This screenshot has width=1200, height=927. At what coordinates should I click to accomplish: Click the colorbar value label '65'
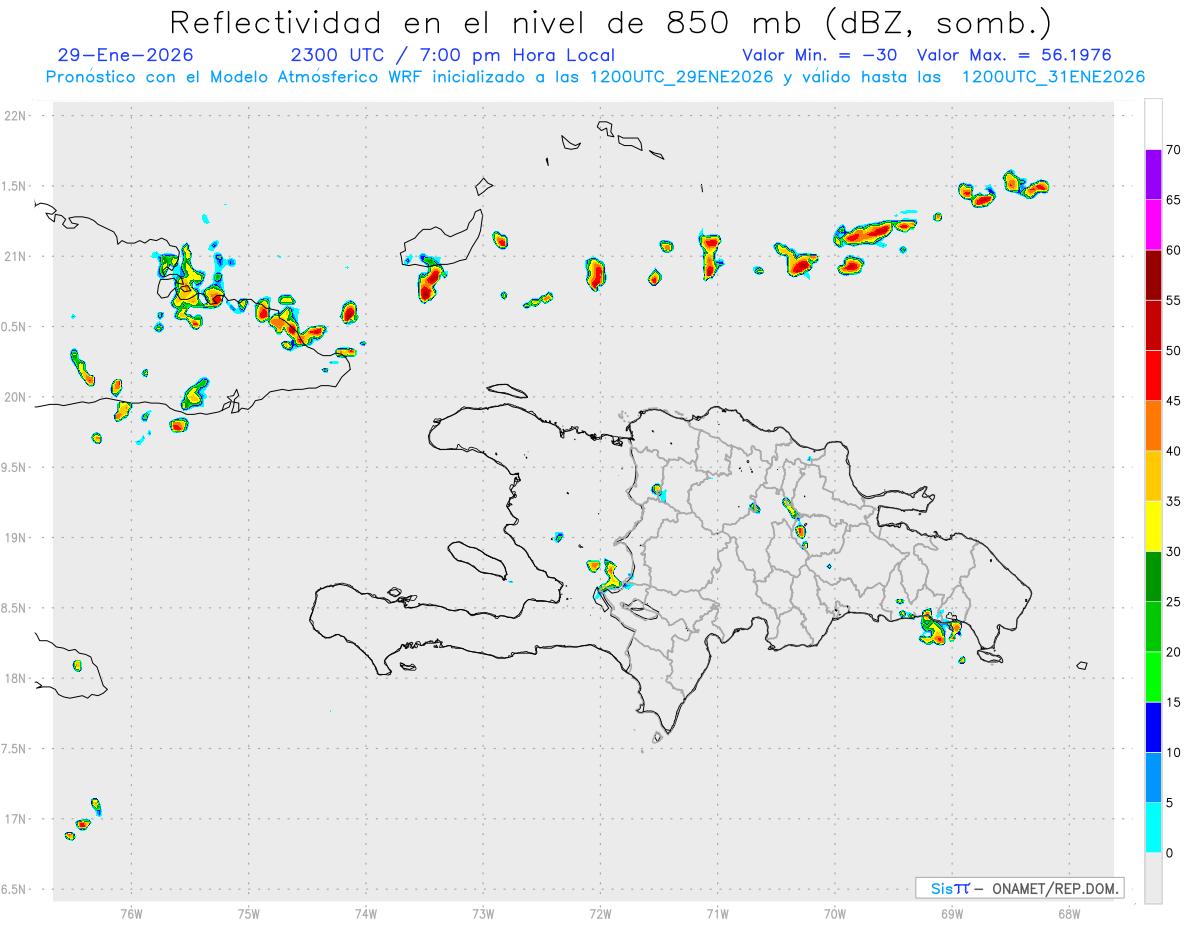(x=1172, y=200)
